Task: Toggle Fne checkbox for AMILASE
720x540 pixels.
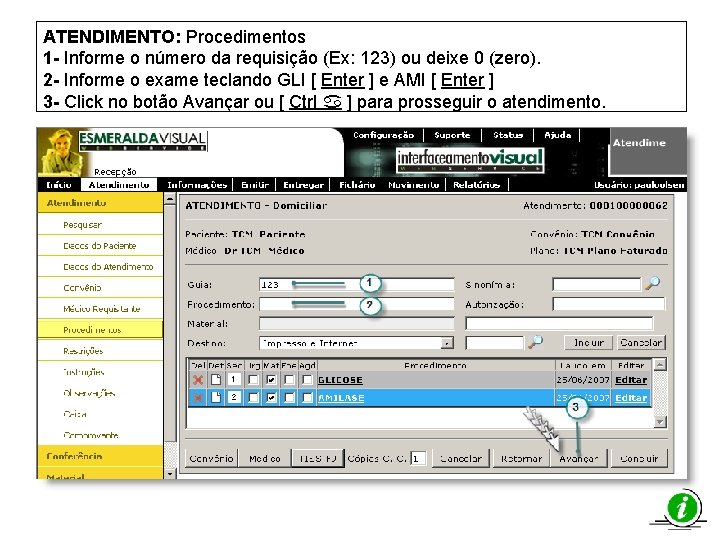Action: coord(289,398)
